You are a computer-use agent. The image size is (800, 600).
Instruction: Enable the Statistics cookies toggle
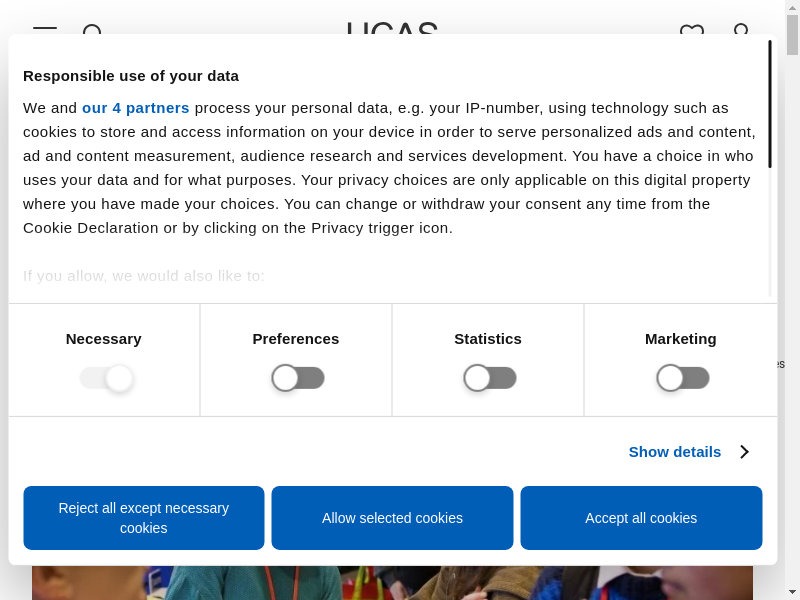(490, 378)
